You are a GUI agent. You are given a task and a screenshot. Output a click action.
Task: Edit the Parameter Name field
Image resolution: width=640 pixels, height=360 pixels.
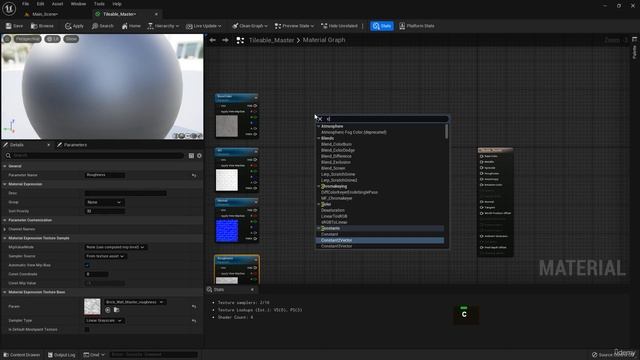[104, 175]
